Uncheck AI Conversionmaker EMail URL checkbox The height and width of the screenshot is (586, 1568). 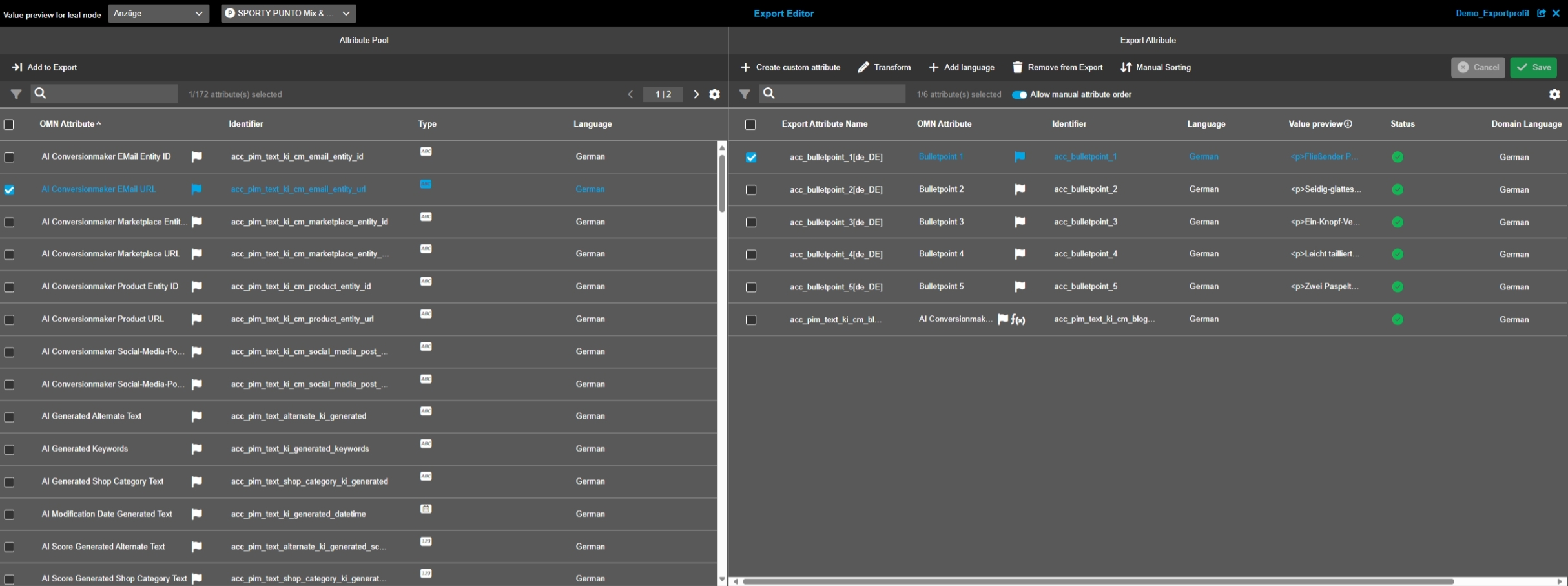[10, 190]
